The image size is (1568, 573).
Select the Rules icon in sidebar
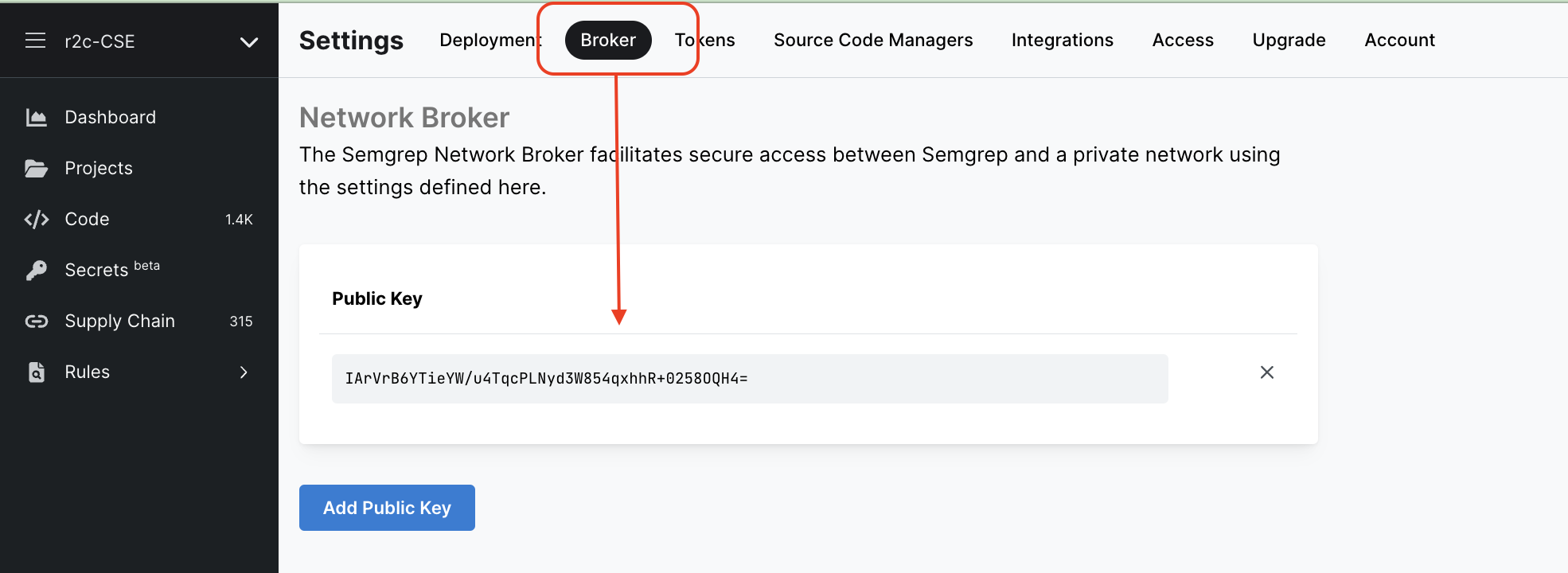tap(37, 372)
